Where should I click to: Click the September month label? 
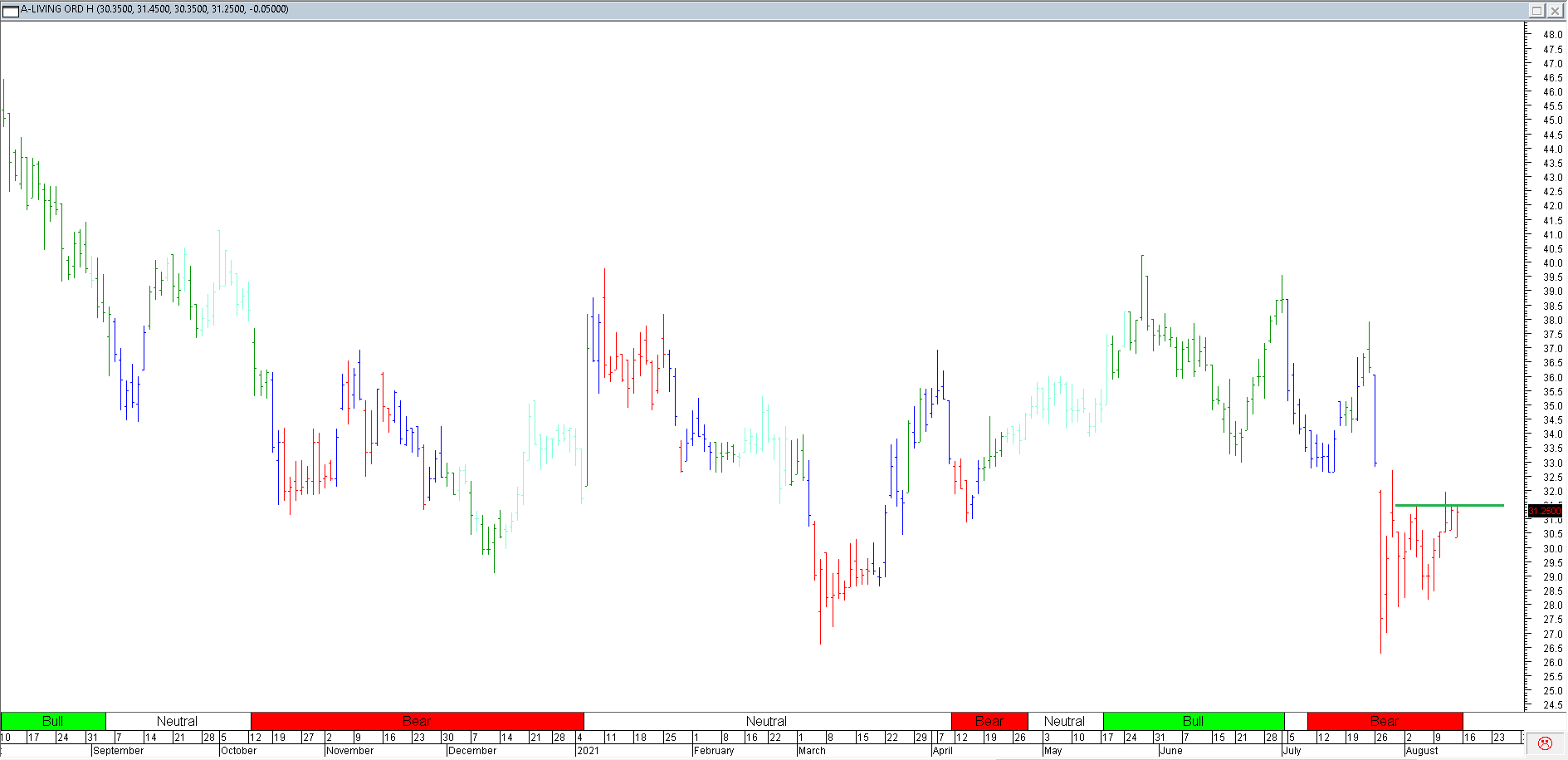coord(119,751)
